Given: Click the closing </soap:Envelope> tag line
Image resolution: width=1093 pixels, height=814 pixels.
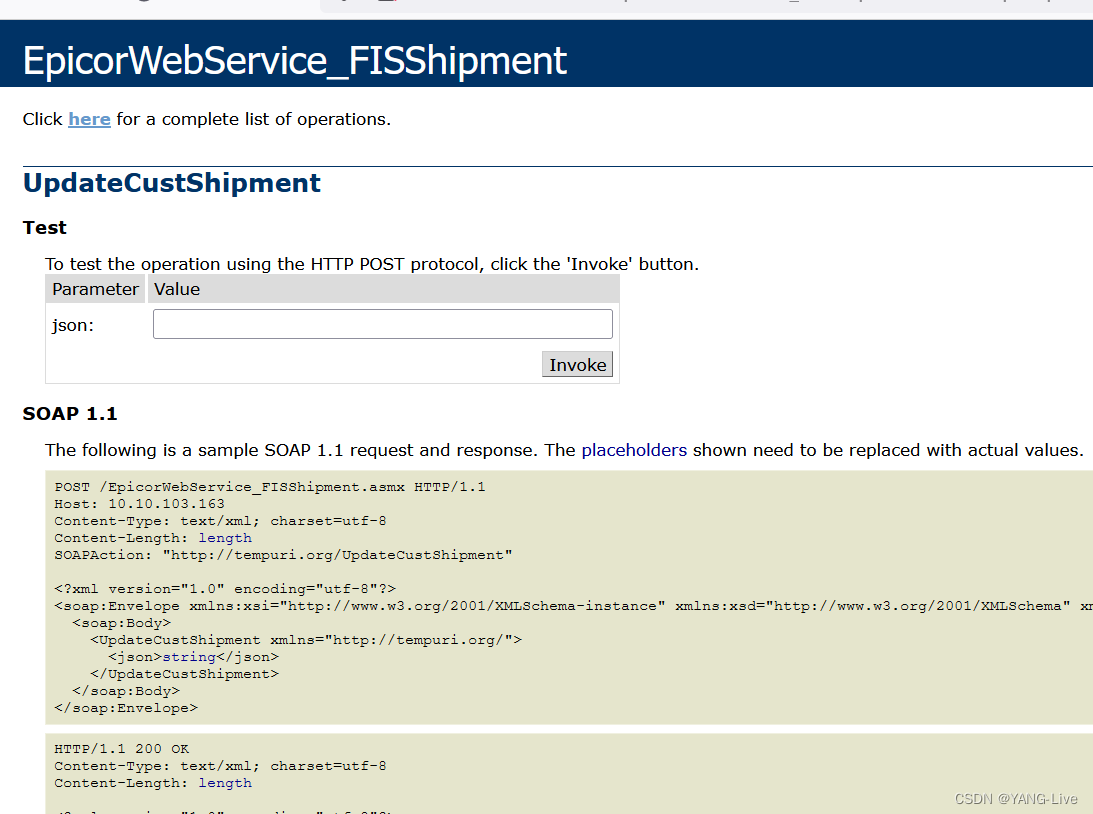Looking at the screenshot, I should click(126, 708).
